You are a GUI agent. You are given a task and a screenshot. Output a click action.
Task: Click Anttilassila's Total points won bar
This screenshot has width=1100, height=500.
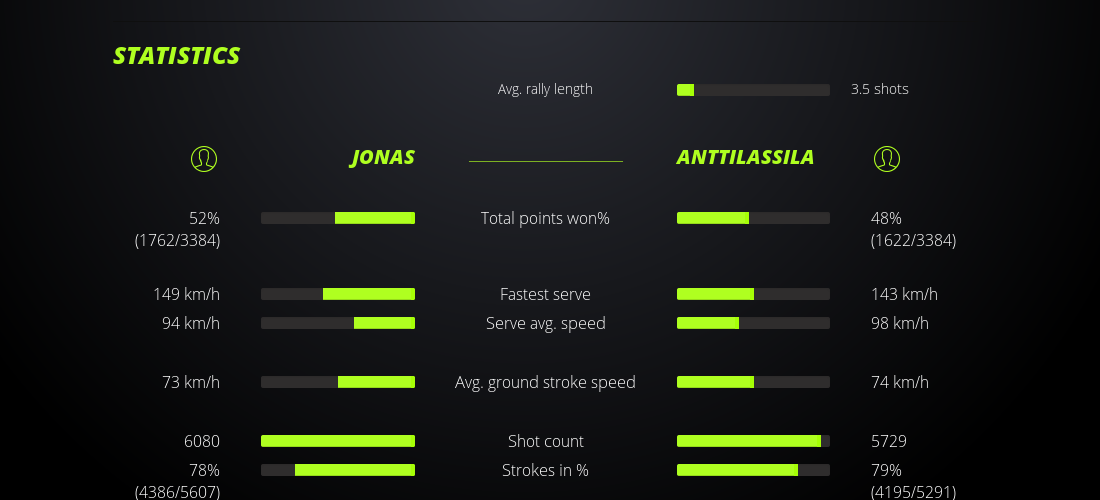click(753, 218)
